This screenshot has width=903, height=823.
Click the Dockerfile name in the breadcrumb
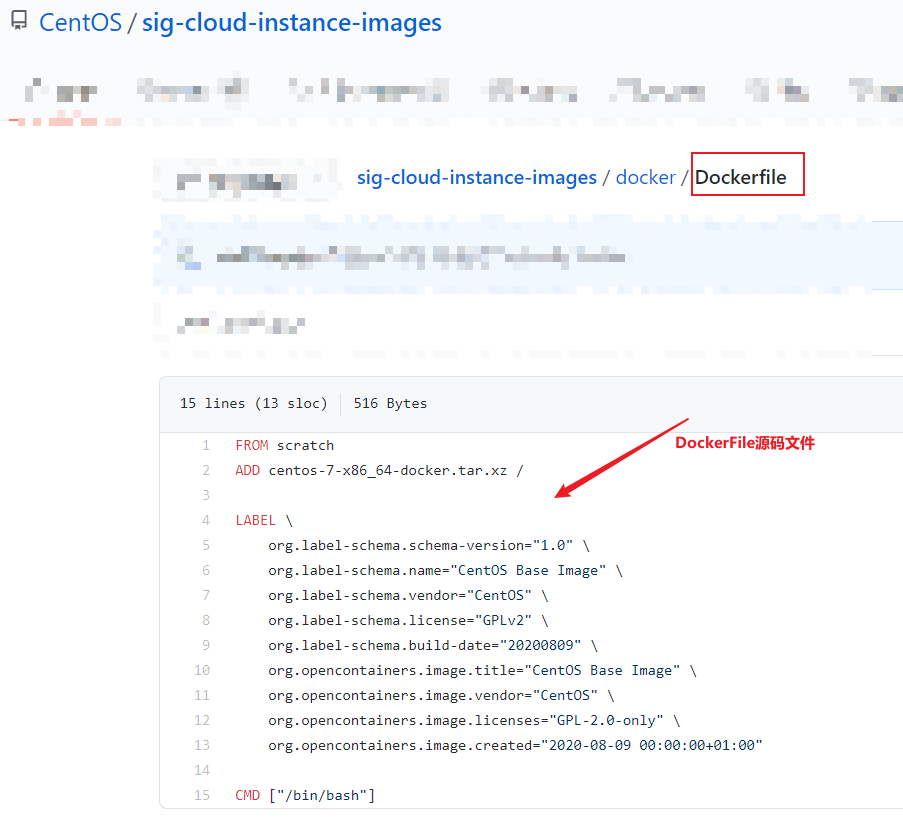coord(741,177)
